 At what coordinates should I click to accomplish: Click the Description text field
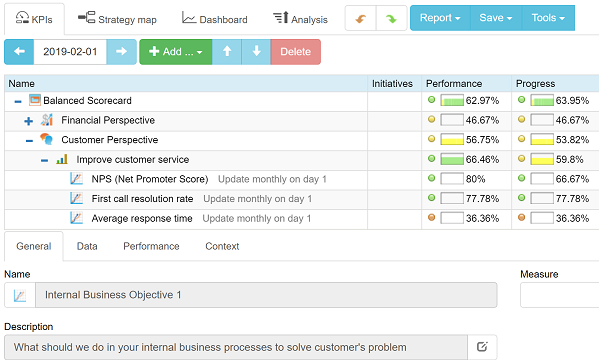click(x=236, y=347)
